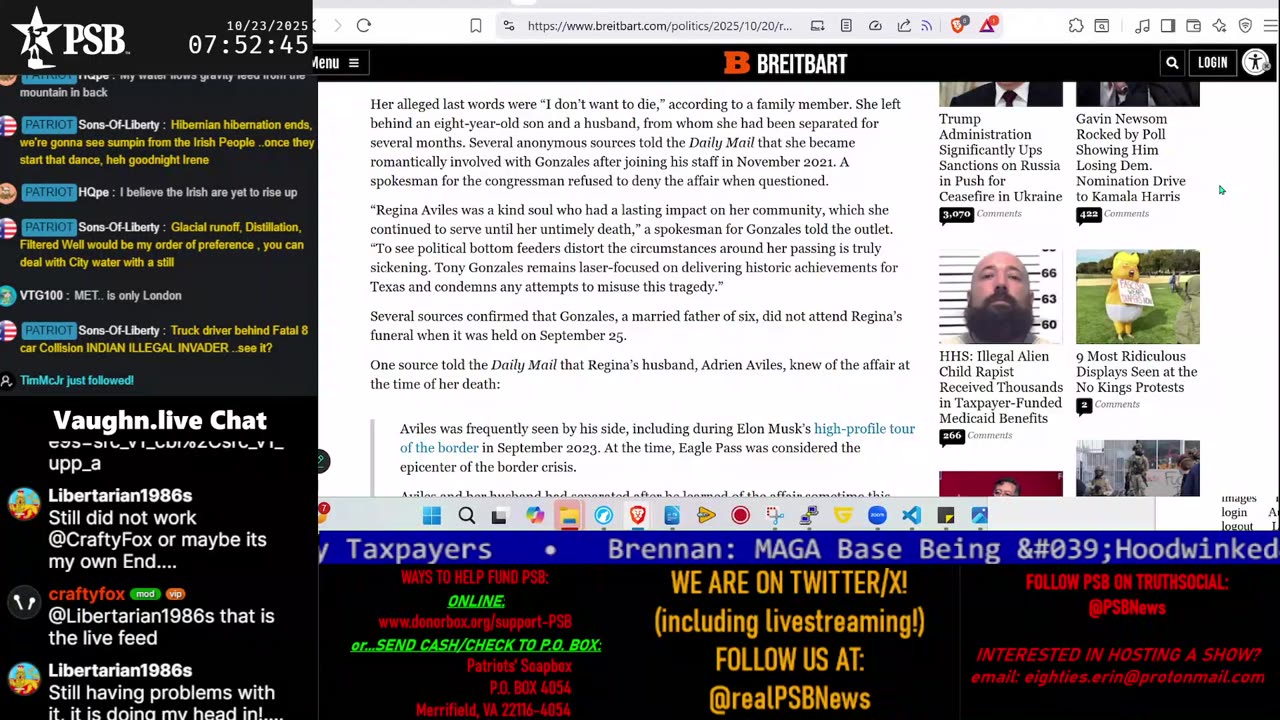Viewport: 1280px width, 720px height.
Task: Open the reader mode icon in the address bar
Action: click(x=846, y=25)
